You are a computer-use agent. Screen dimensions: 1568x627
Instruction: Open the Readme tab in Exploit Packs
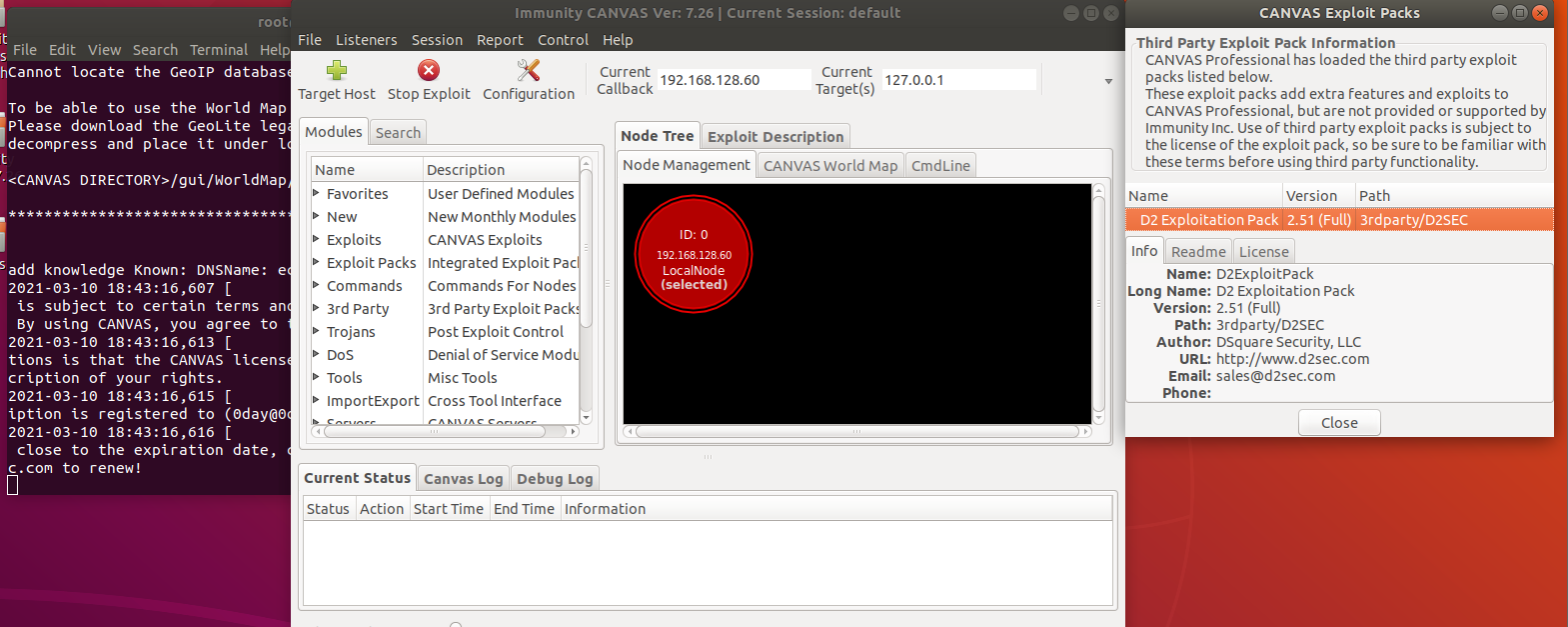(x=1198, y=252)
